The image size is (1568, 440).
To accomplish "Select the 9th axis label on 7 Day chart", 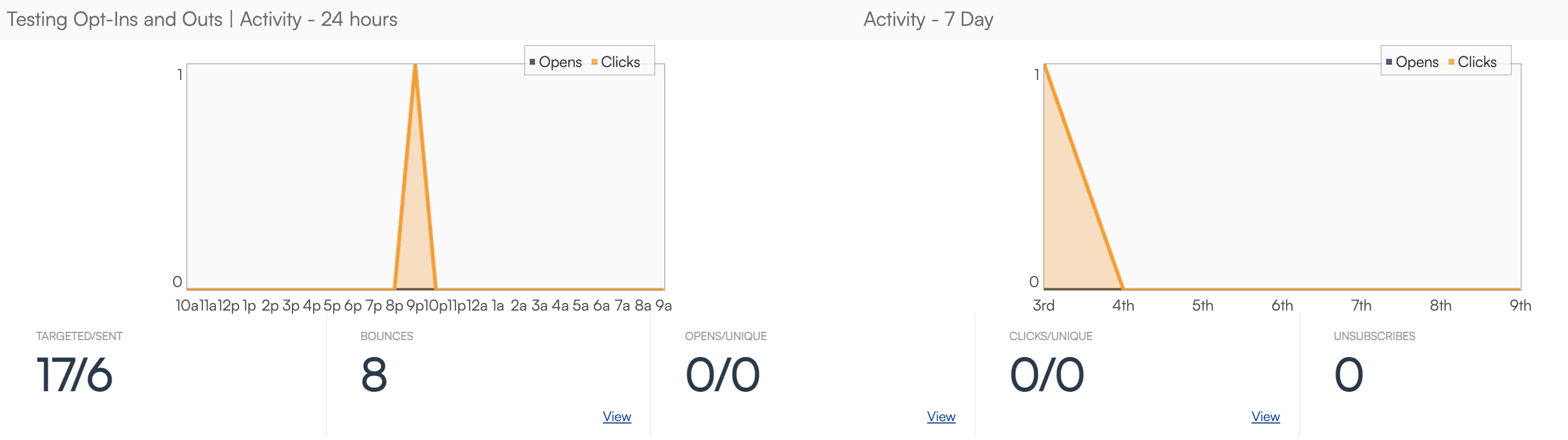I will pyautogui.click(x=1519, y=305).
